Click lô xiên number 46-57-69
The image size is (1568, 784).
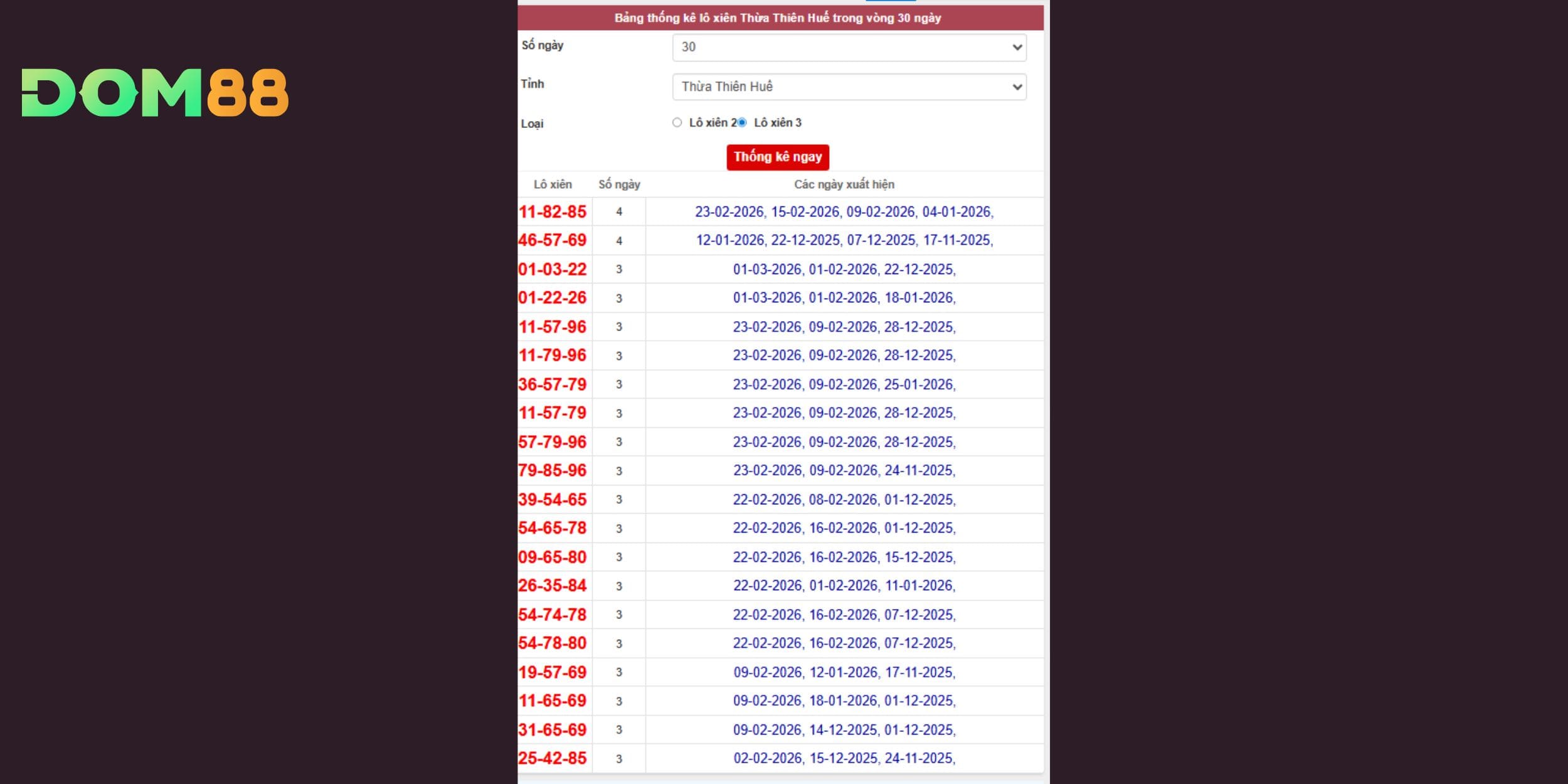coord(553,240)
